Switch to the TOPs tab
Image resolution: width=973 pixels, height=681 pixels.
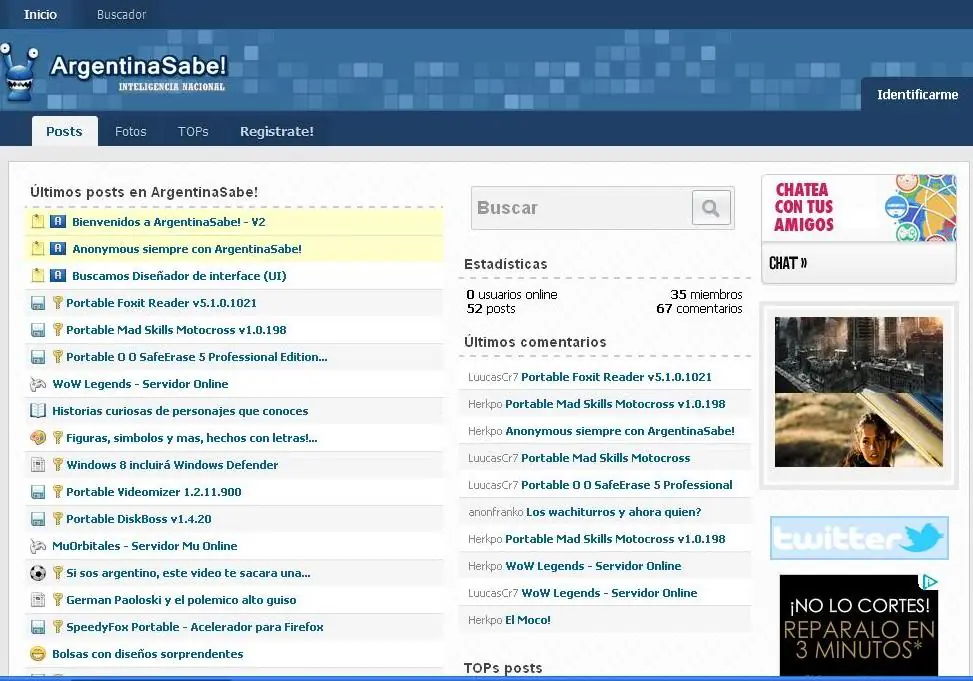pos(193,132)
